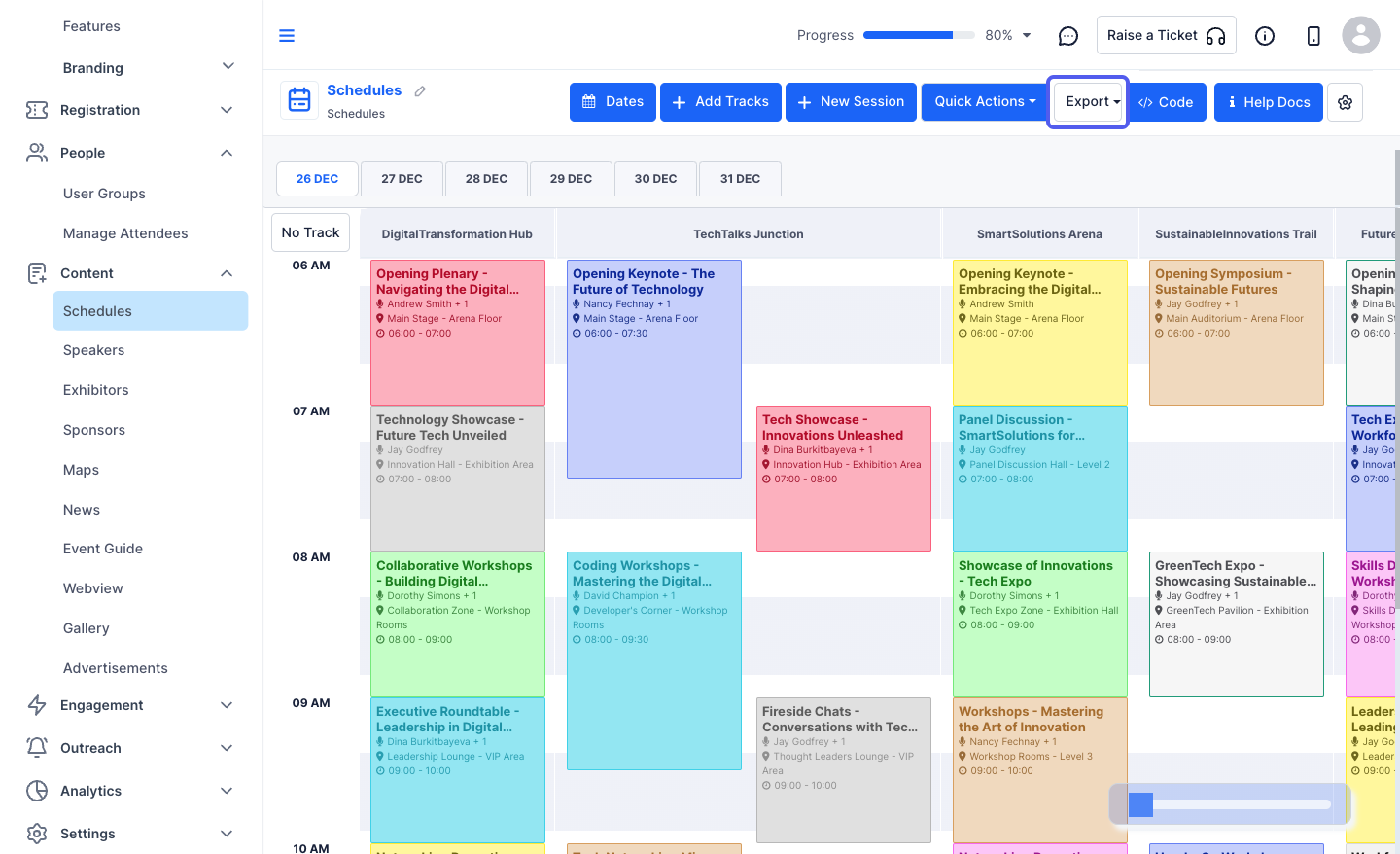Open Event Guide page
This screenshot has width=1400, height=854.
103,549
